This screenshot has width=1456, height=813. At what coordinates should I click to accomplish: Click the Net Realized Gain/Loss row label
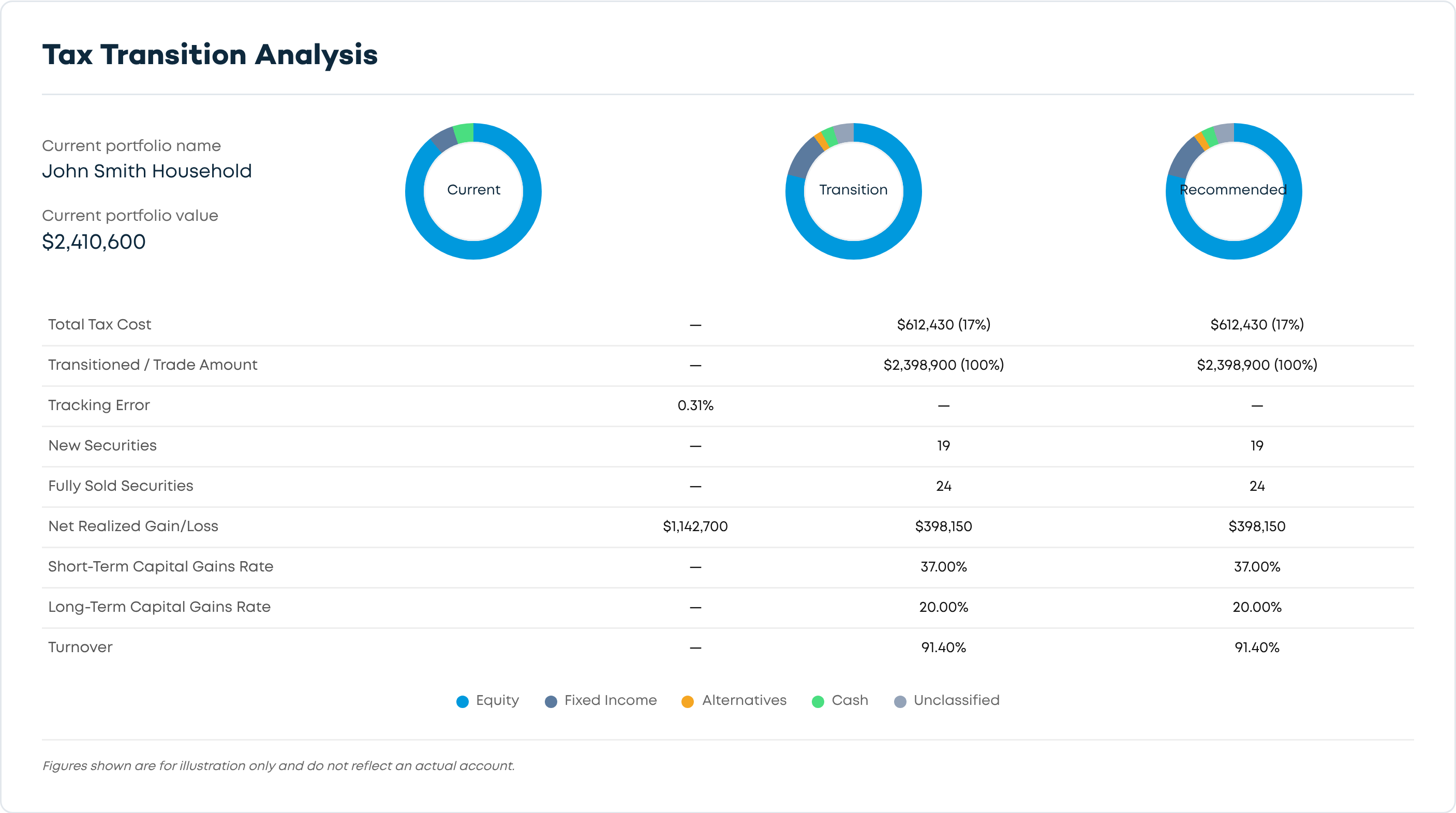coord(133,526)
